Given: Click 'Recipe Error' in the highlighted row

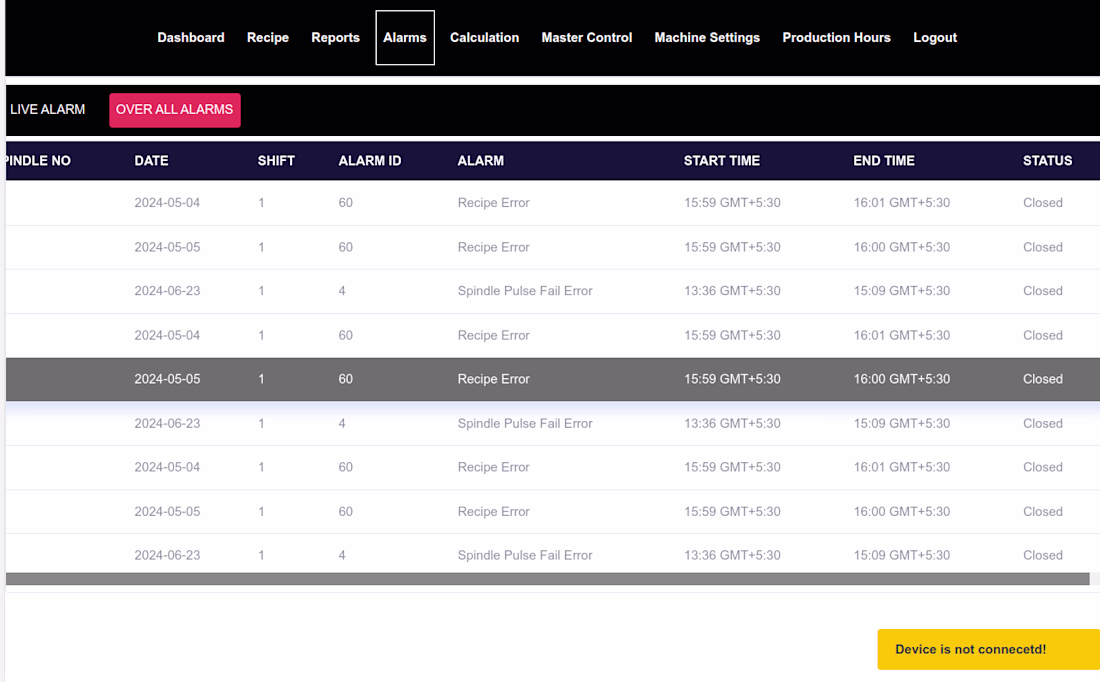Looking at the screenshot, I should 493,379.
